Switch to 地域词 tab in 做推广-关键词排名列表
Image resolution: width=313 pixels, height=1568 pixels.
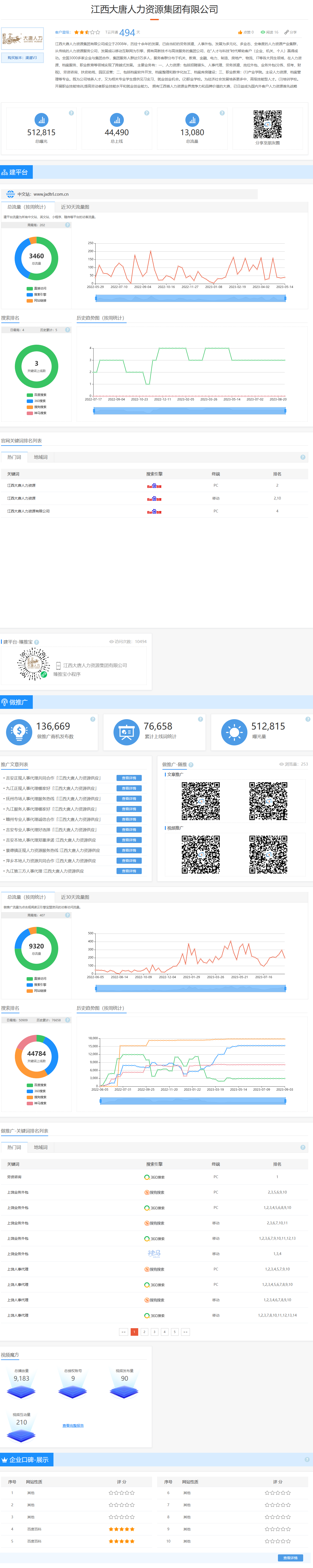point(41,1147)
